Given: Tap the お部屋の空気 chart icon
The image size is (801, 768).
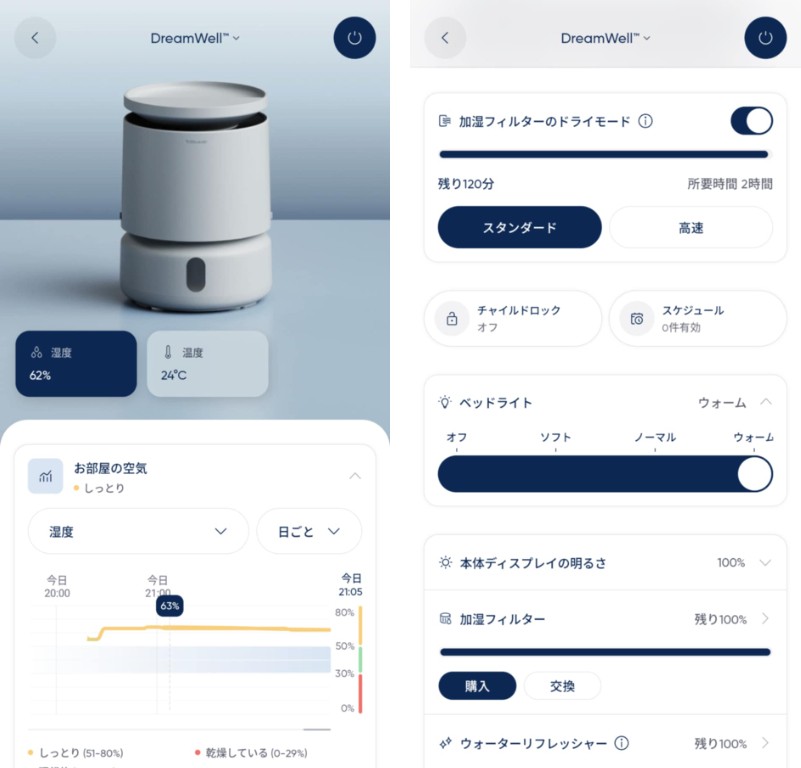Looking at the screenshot, I should [x=46, y=476].
